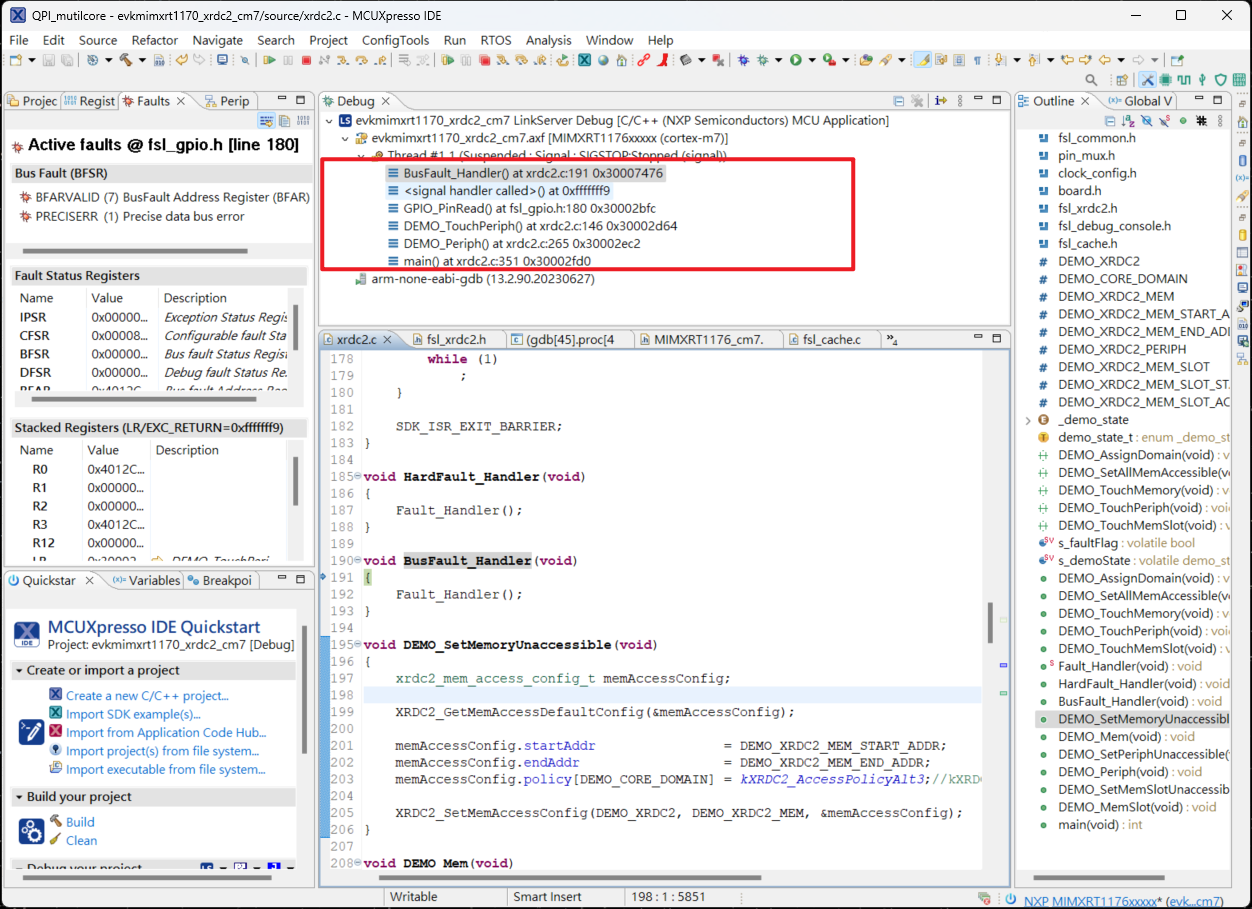Click 'Import SDK example(s)...' link
The width and height of the screenshot is (1252, 909).
coord(132,714)
